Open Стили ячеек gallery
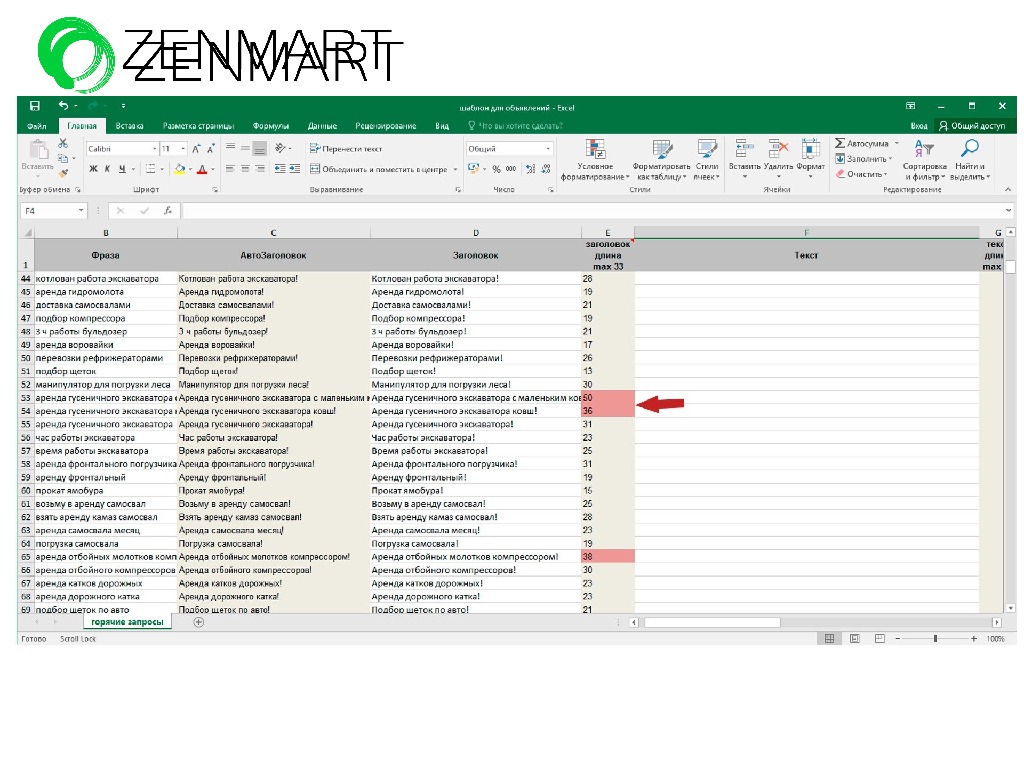This screenshot has height=768, width=1024. click(707, 160)
